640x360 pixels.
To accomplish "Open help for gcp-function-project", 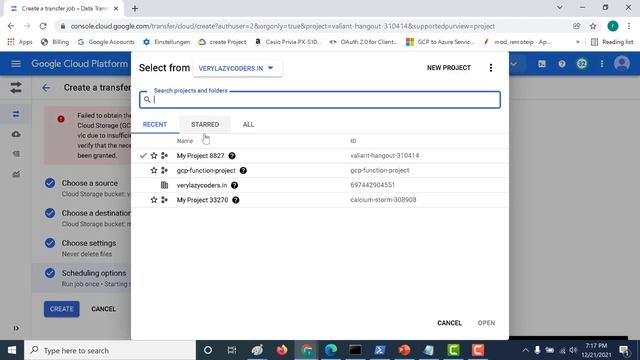I will [243, 170].
